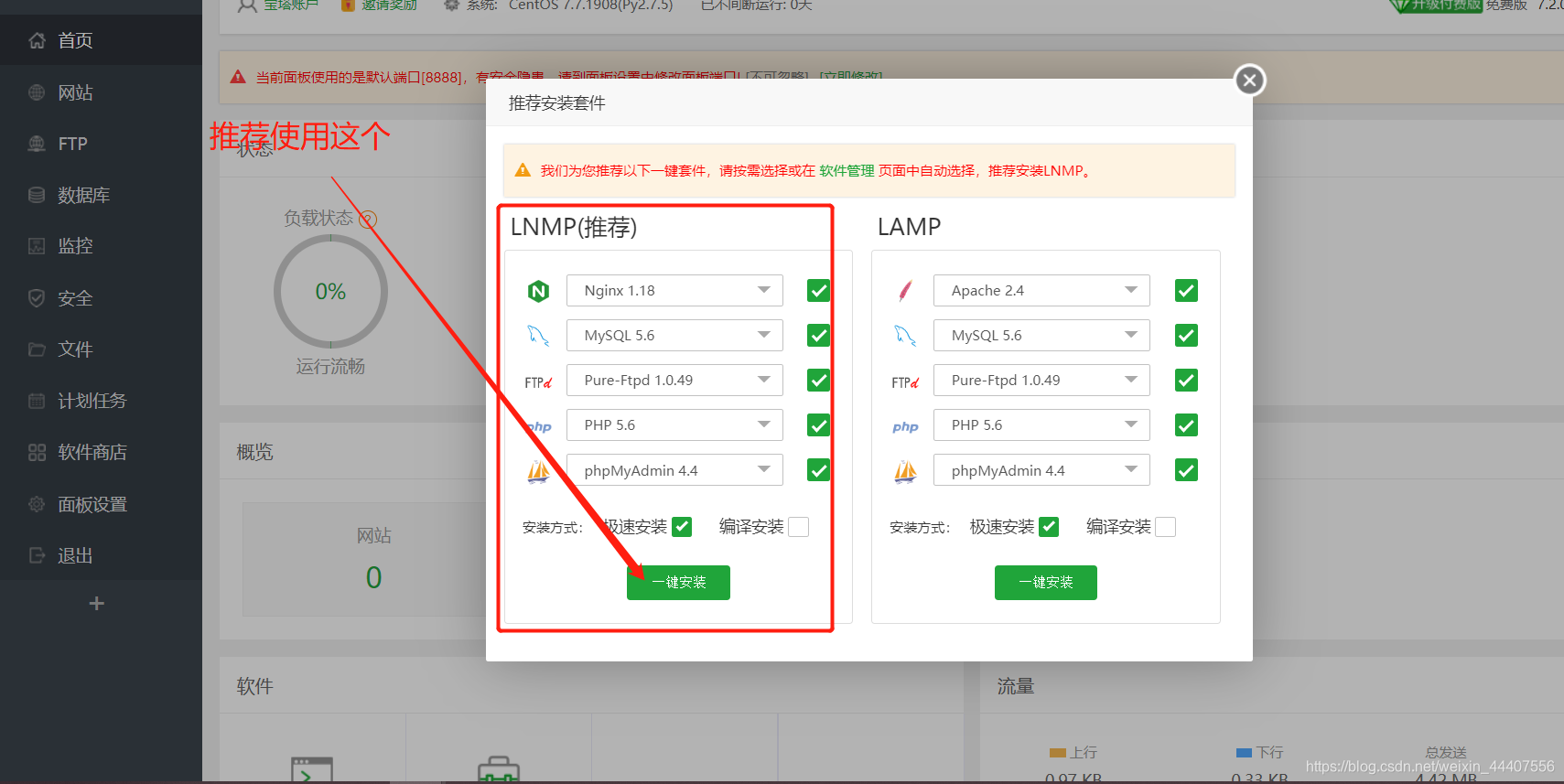Open LNMP phpMyAdmin 4.4 dropdown
Viewport: 1564px width, 784px height.
point(674,470)
